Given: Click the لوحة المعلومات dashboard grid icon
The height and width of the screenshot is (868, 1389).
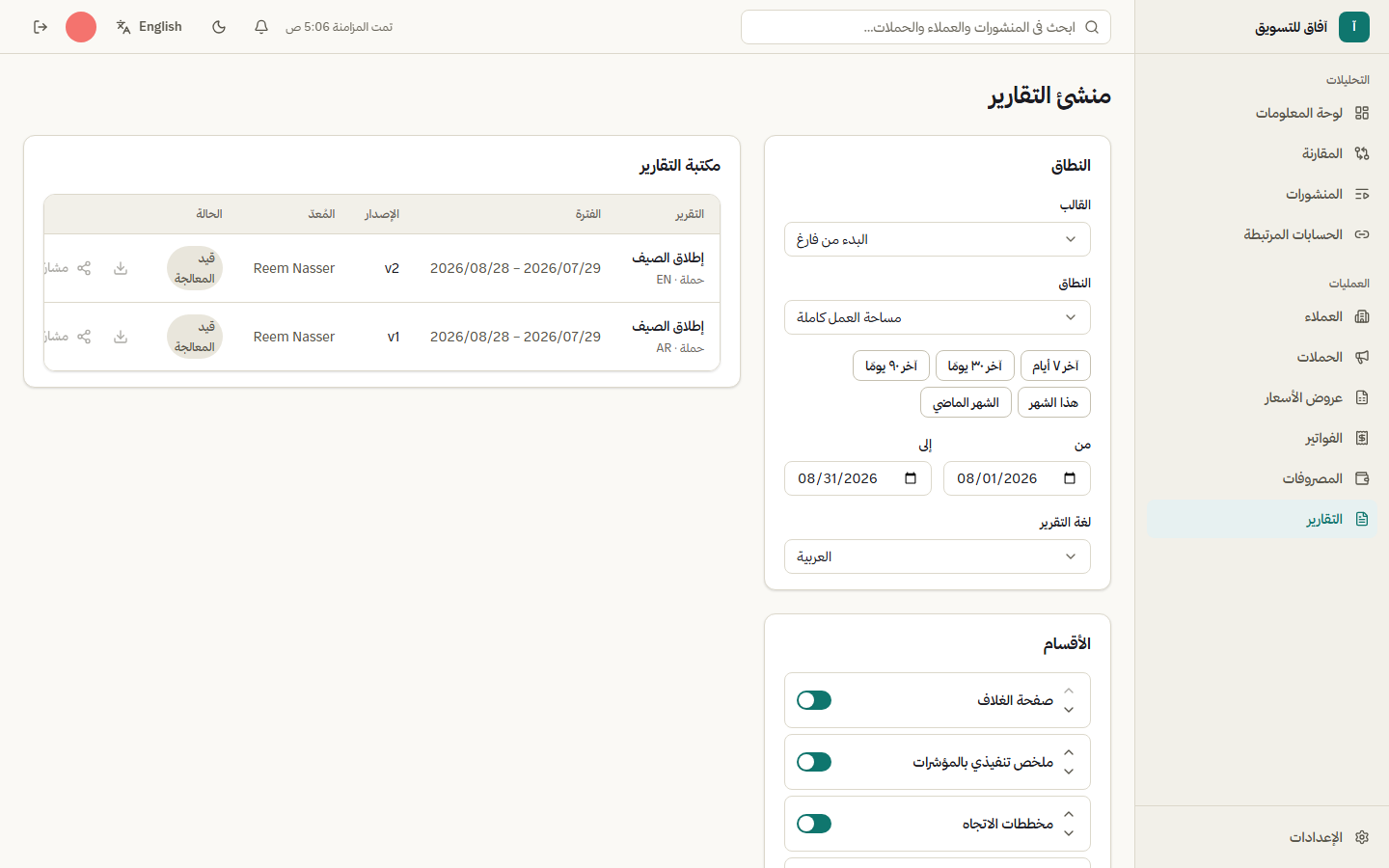Looking at the screenshot, I should (1362, 113).
